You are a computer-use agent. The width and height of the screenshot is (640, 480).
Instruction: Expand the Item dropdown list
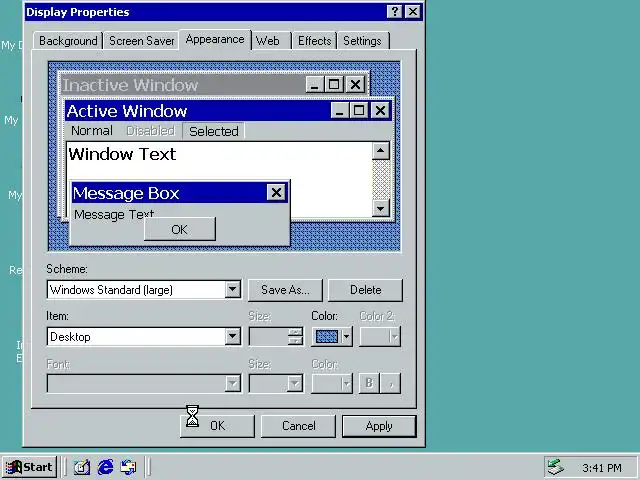pos(232,337)
